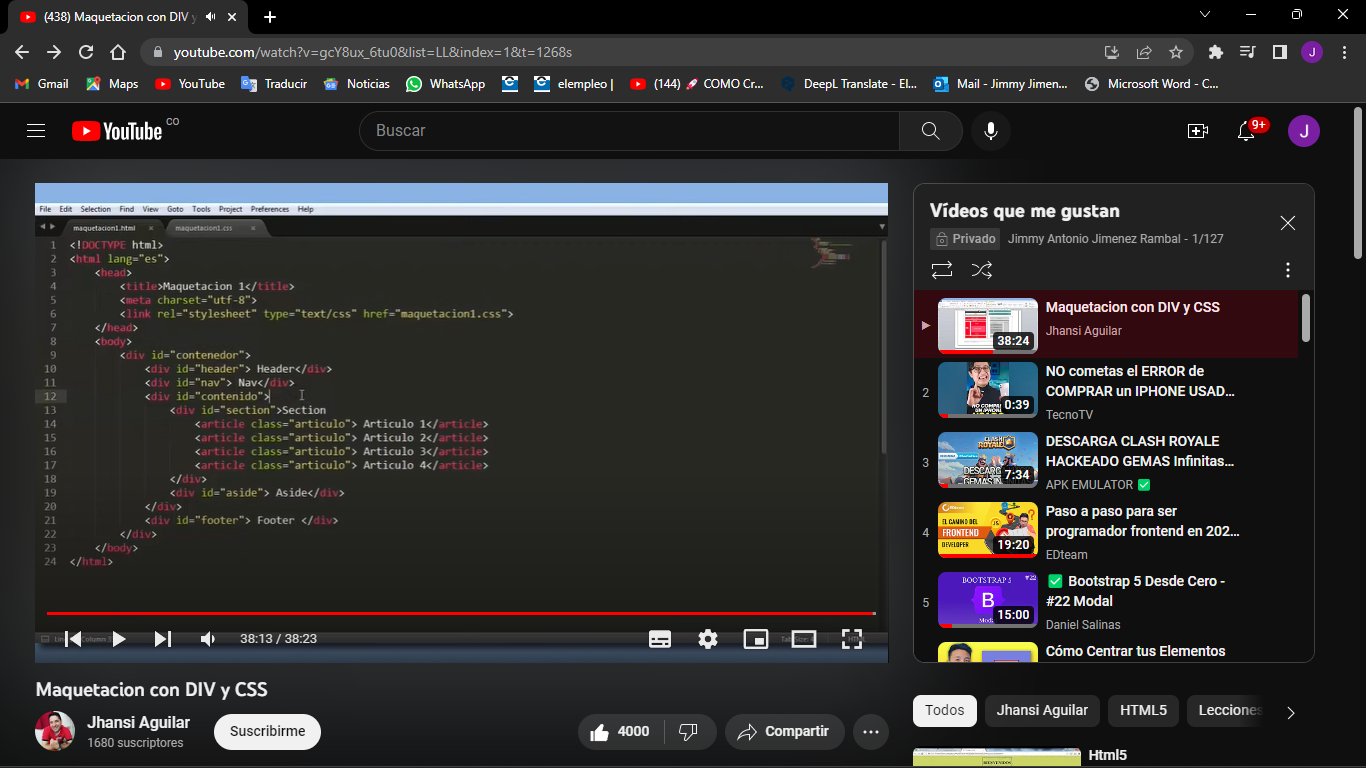Toggle playlist loop button
Screen dimensions: 1366x768
tap(942, 270)
